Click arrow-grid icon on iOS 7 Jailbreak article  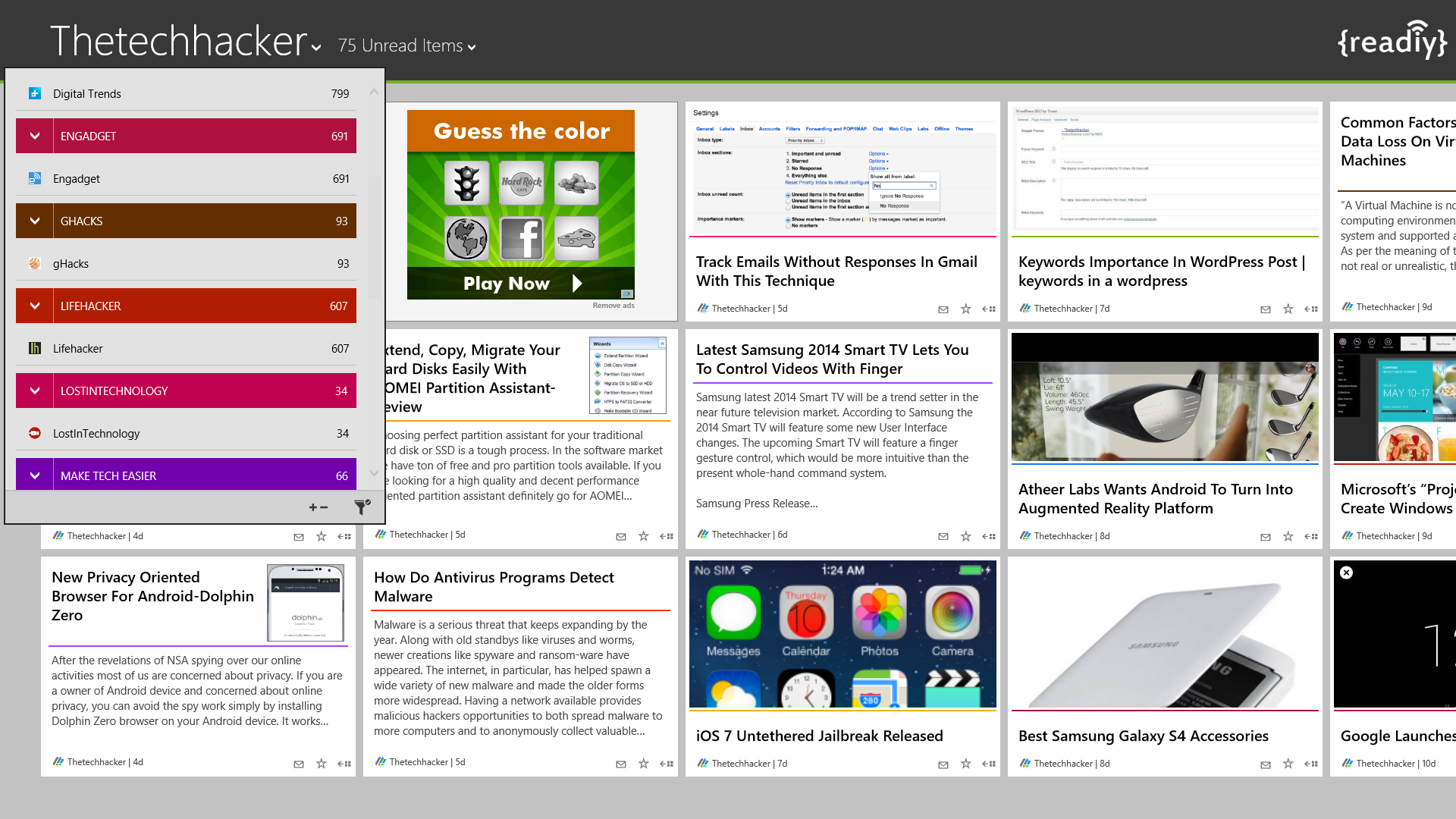(989, 764)
